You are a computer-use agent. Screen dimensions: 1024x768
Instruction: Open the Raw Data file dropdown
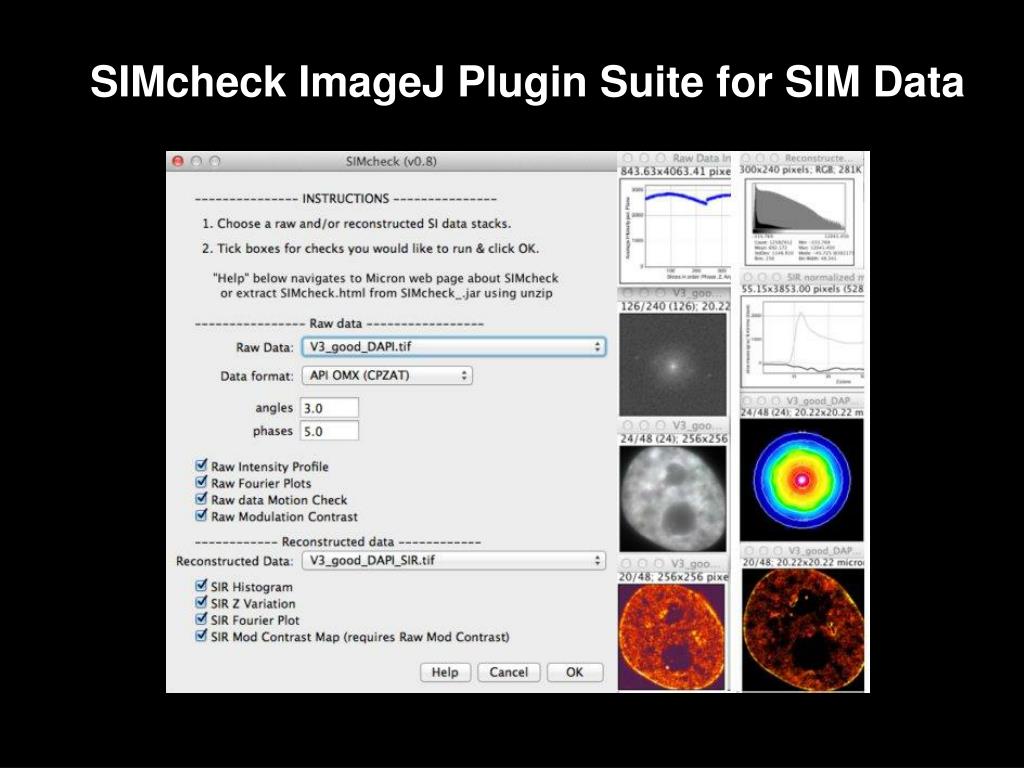click(453, 347)
